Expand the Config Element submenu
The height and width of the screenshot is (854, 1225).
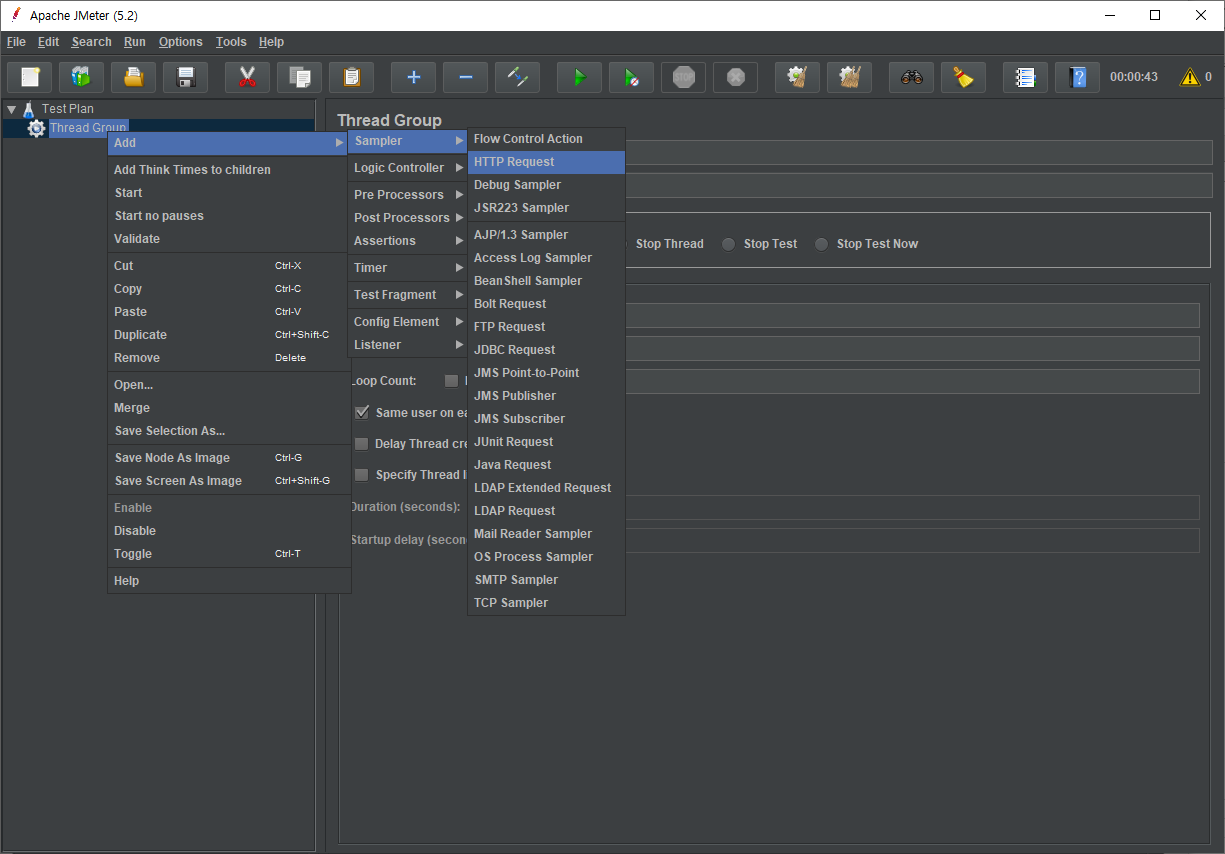point(408,322)
